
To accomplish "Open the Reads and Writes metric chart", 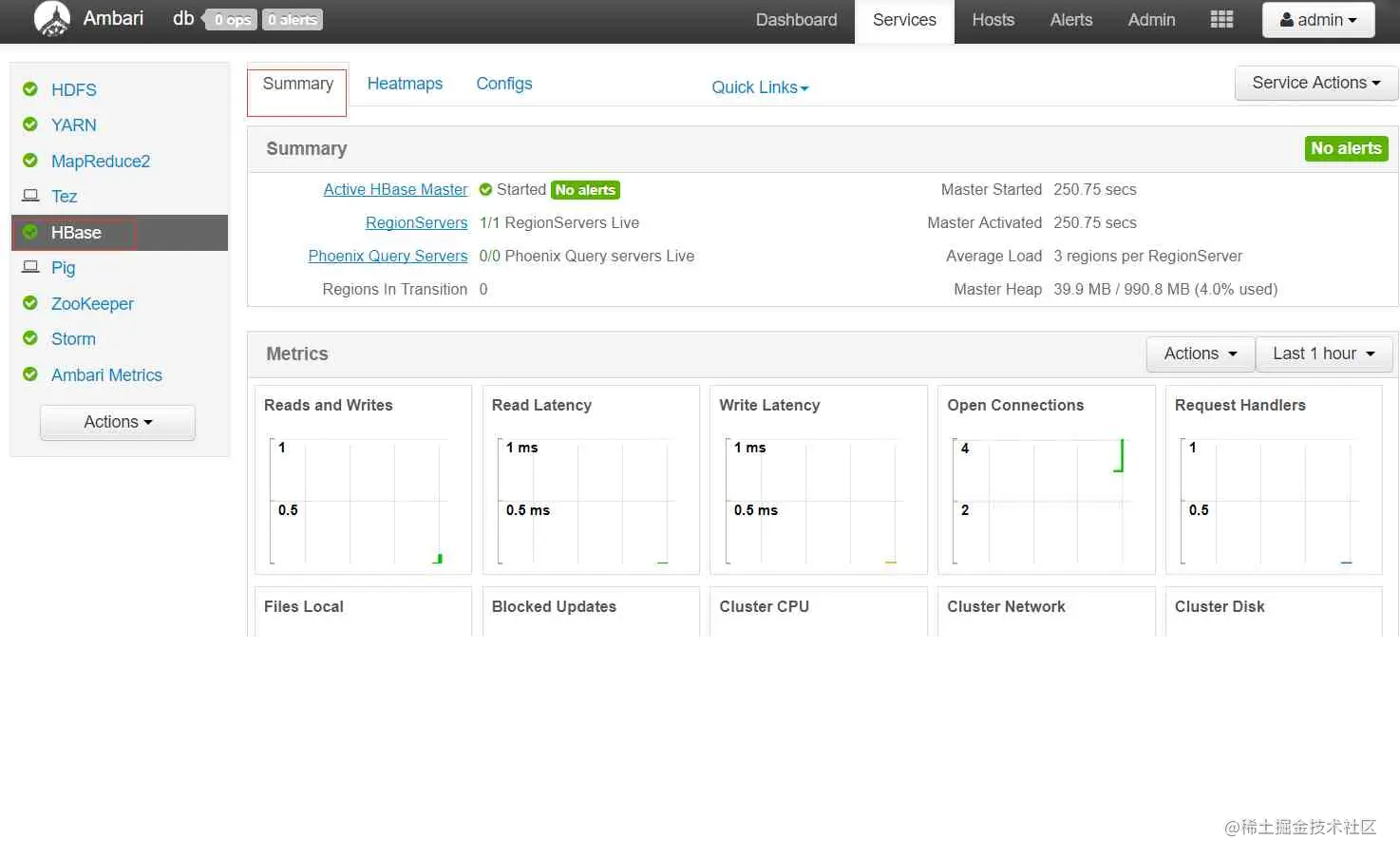I will click(363, 480).
